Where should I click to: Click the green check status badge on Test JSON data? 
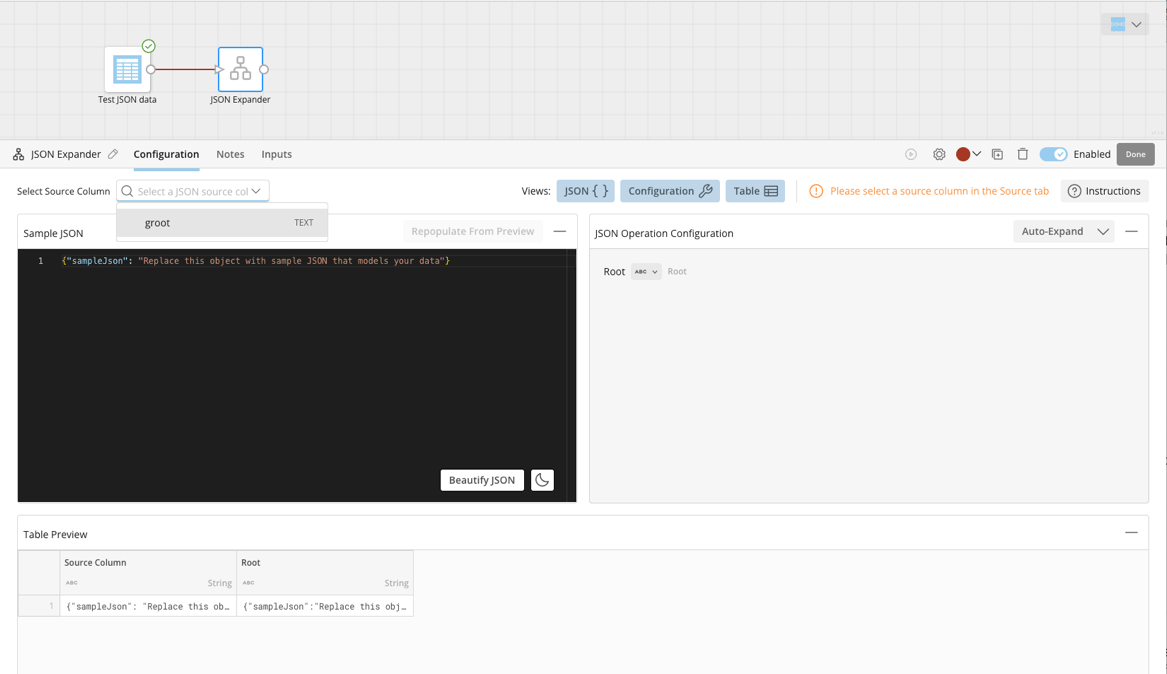point(149,46)
